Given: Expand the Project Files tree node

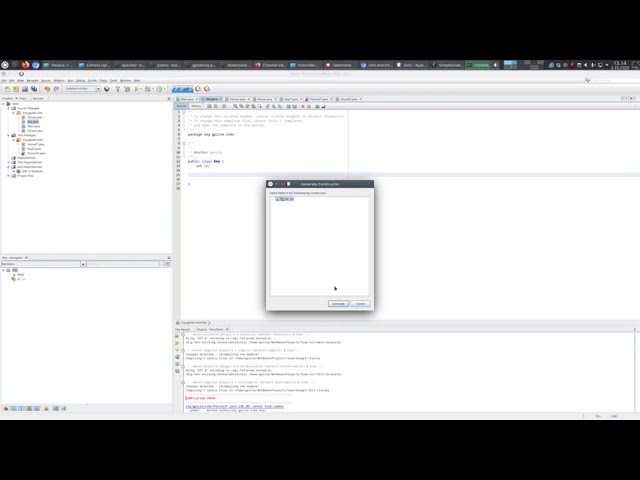Looking at the screenshot, I should [x=9, y=176].
